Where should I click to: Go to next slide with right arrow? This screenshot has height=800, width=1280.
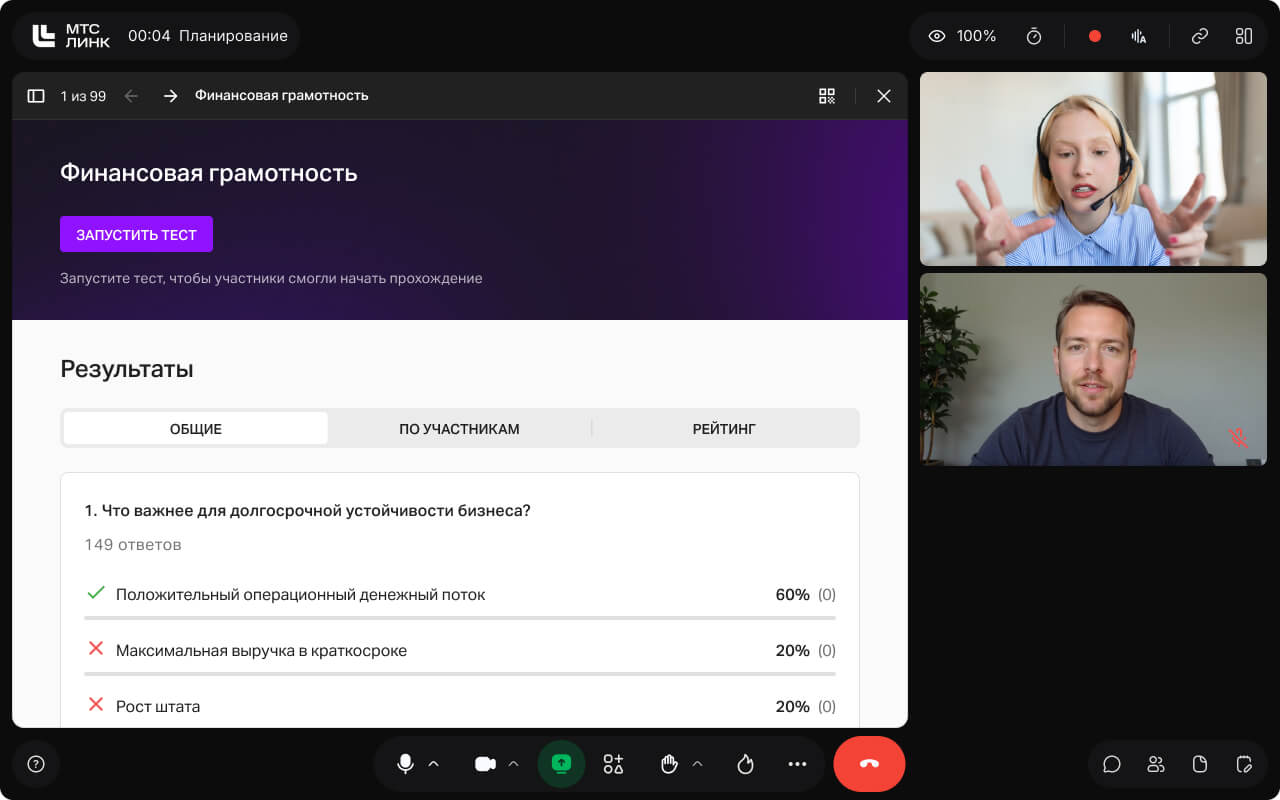coord(170,96)
